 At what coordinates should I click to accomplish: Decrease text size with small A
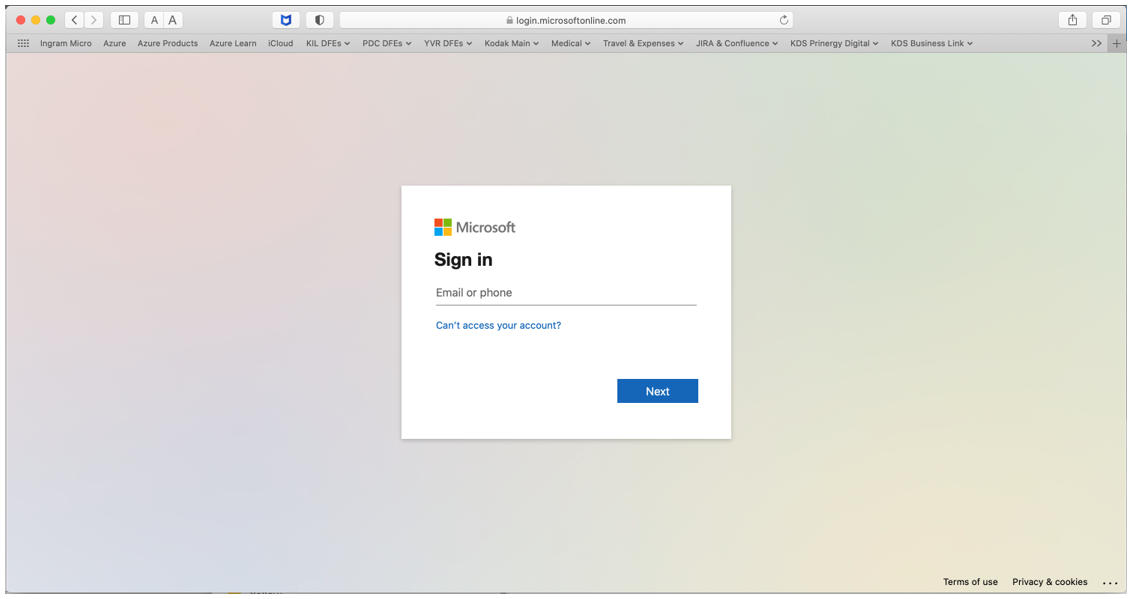point(154,20)
